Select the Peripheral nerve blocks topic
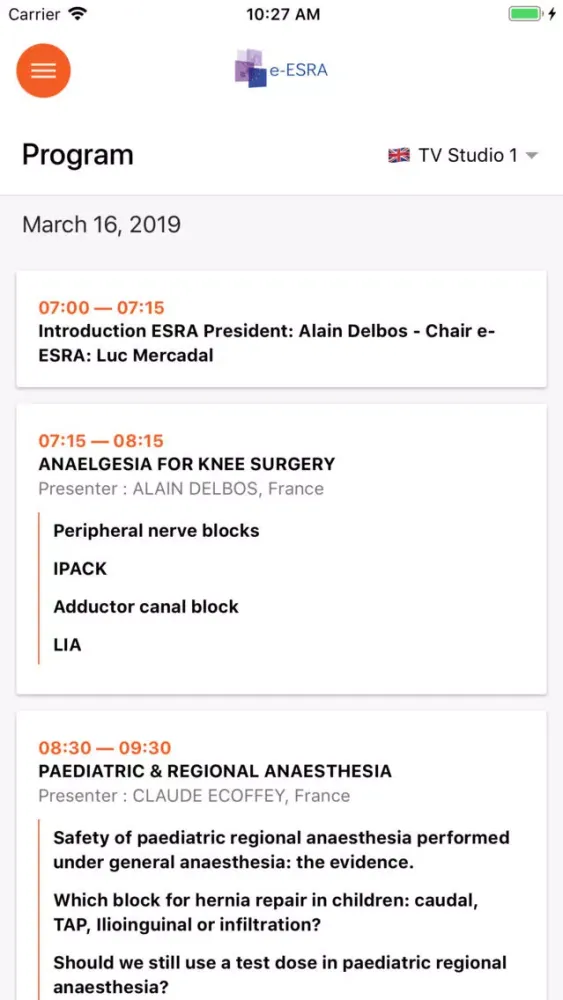This screenshot has height=1000, width=563. [156, 531]
